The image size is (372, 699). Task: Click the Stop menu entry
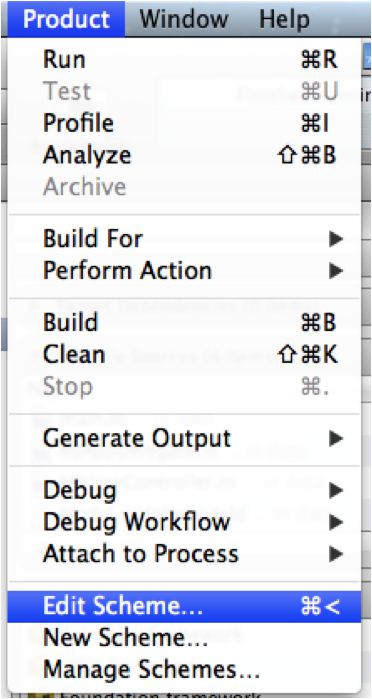tap(184, 386)
